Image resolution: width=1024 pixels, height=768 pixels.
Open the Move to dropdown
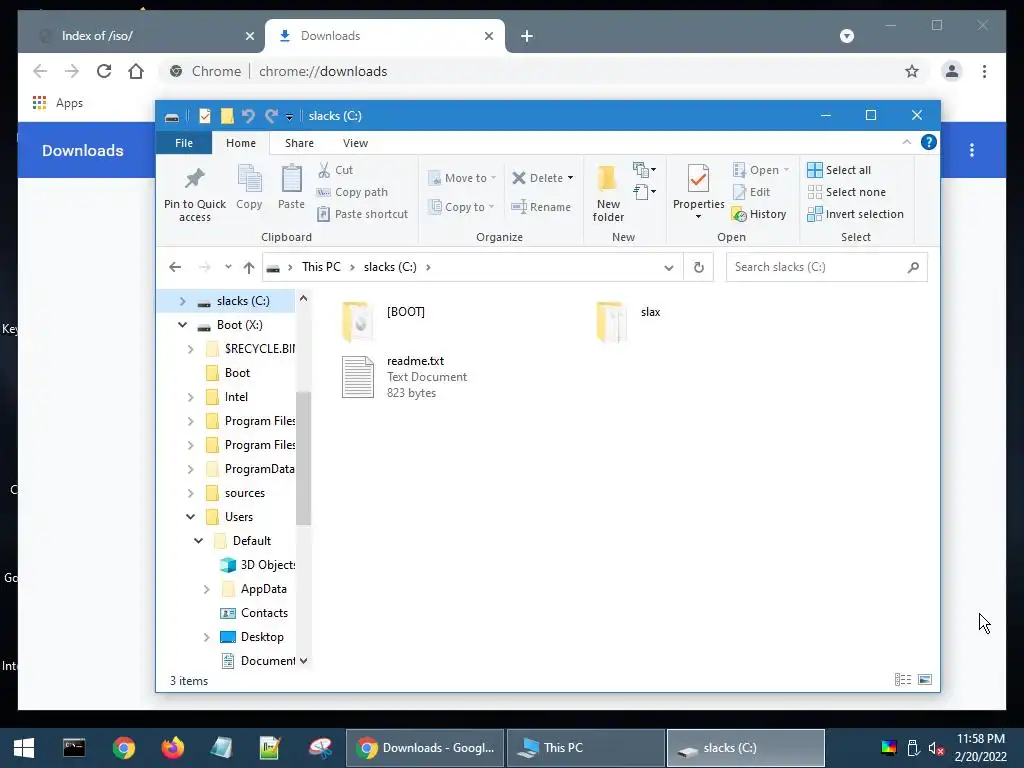pyautogui.click(x=462, y=178)
